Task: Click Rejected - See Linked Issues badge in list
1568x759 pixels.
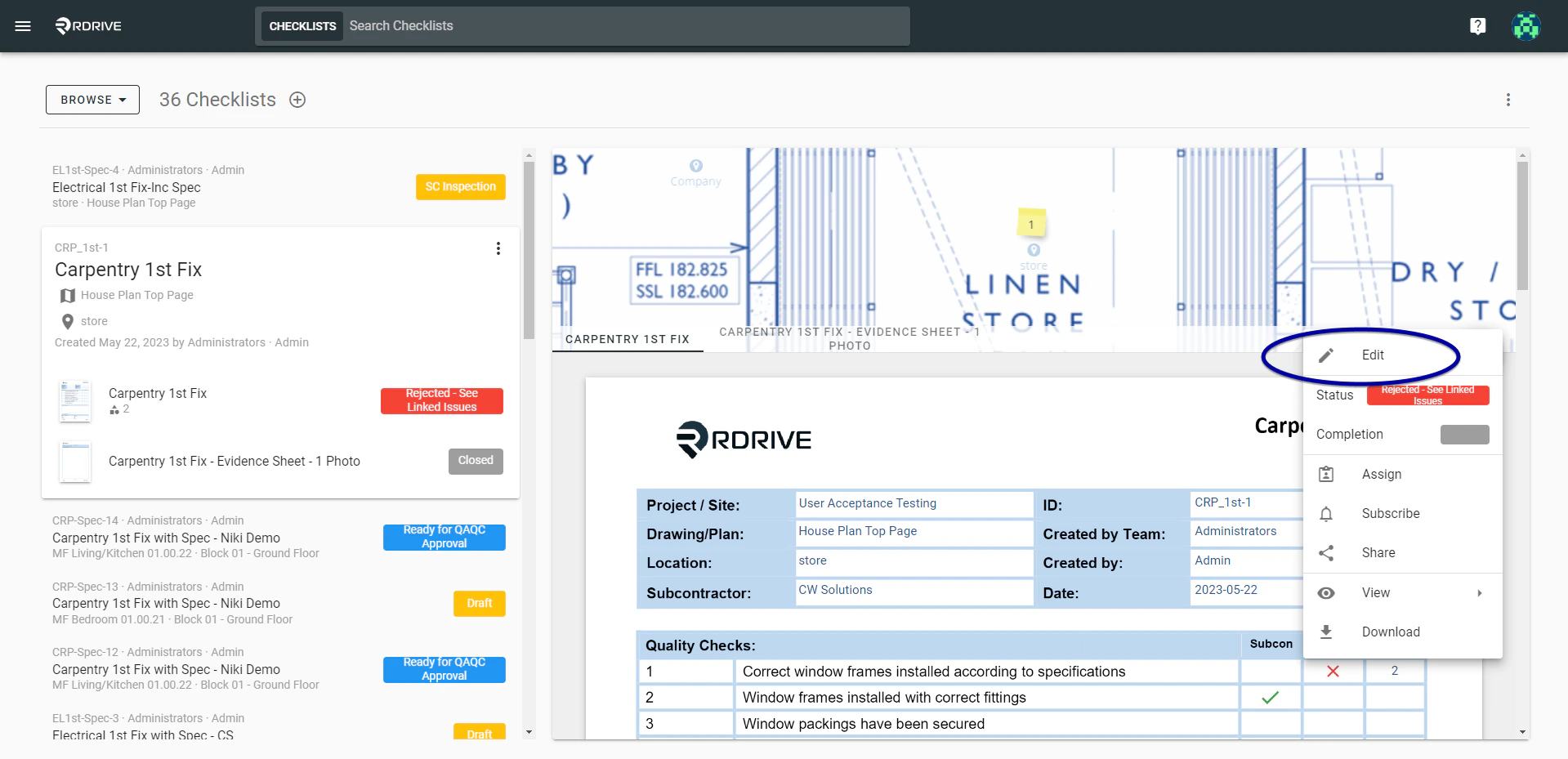Action: (x=442, y=401)
